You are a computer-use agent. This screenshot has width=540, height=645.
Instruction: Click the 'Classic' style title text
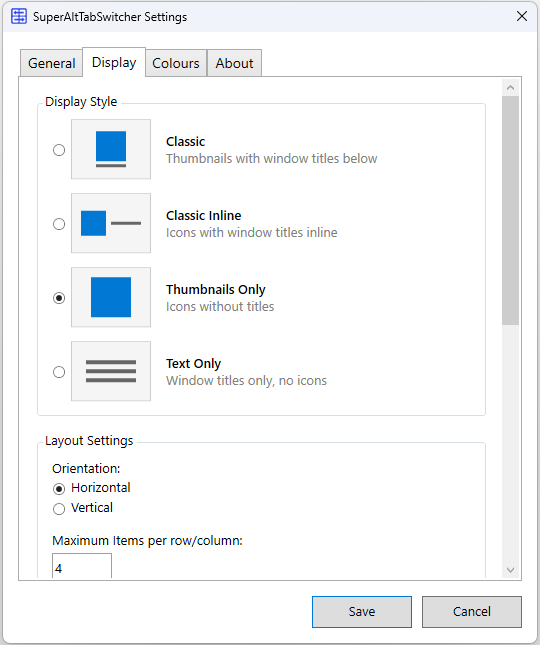click(185, 142)
